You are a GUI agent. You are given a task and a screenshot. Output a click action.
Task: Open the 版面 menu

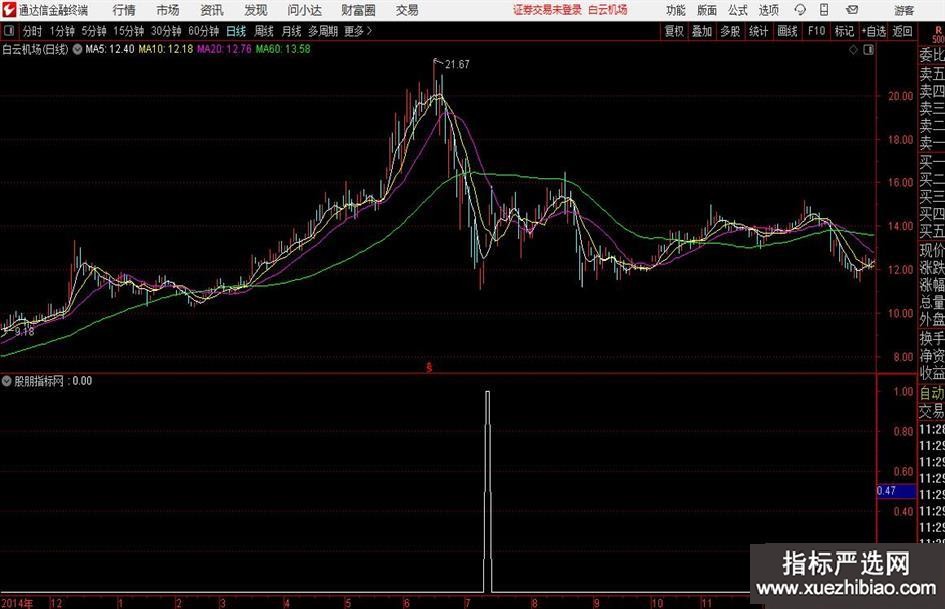click(x=706, y=10)
